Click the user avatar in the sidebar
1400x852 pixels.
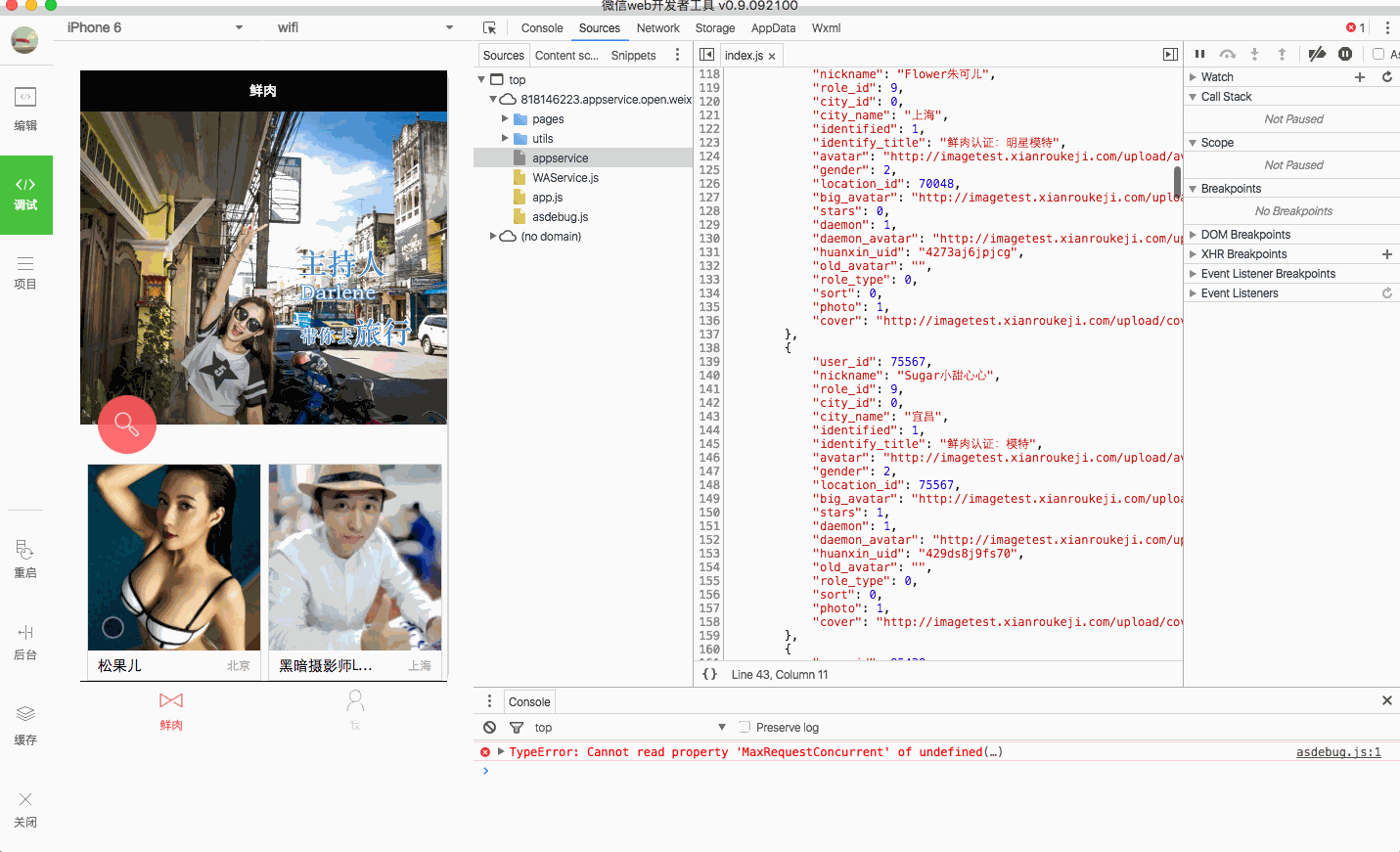coord(24,40)
